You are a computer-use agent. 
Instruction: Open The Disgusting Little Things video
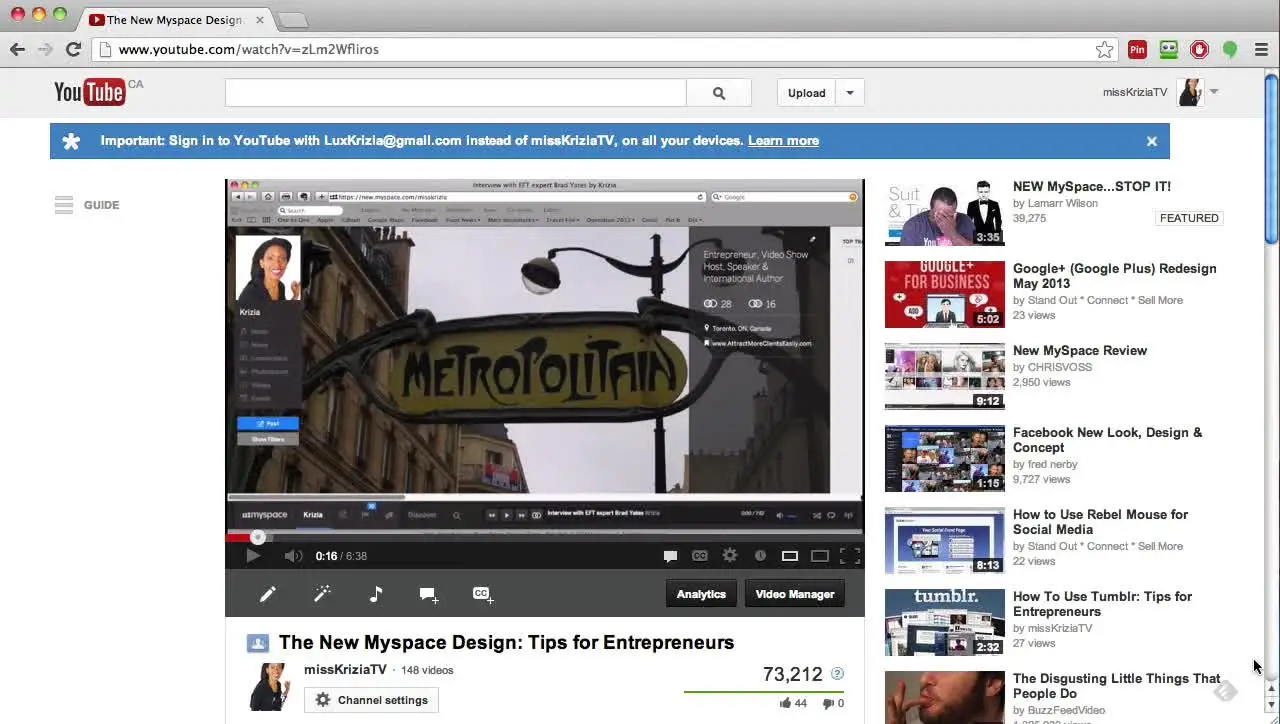click(1116, 686)
